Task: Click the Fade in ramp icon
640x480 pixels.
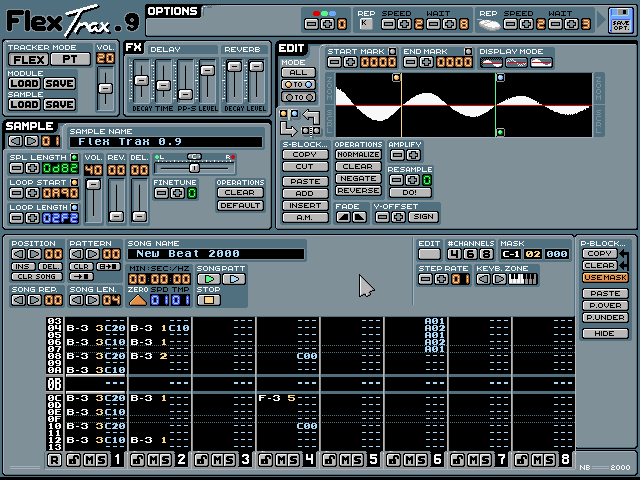Action: click(x=343, y=217)
